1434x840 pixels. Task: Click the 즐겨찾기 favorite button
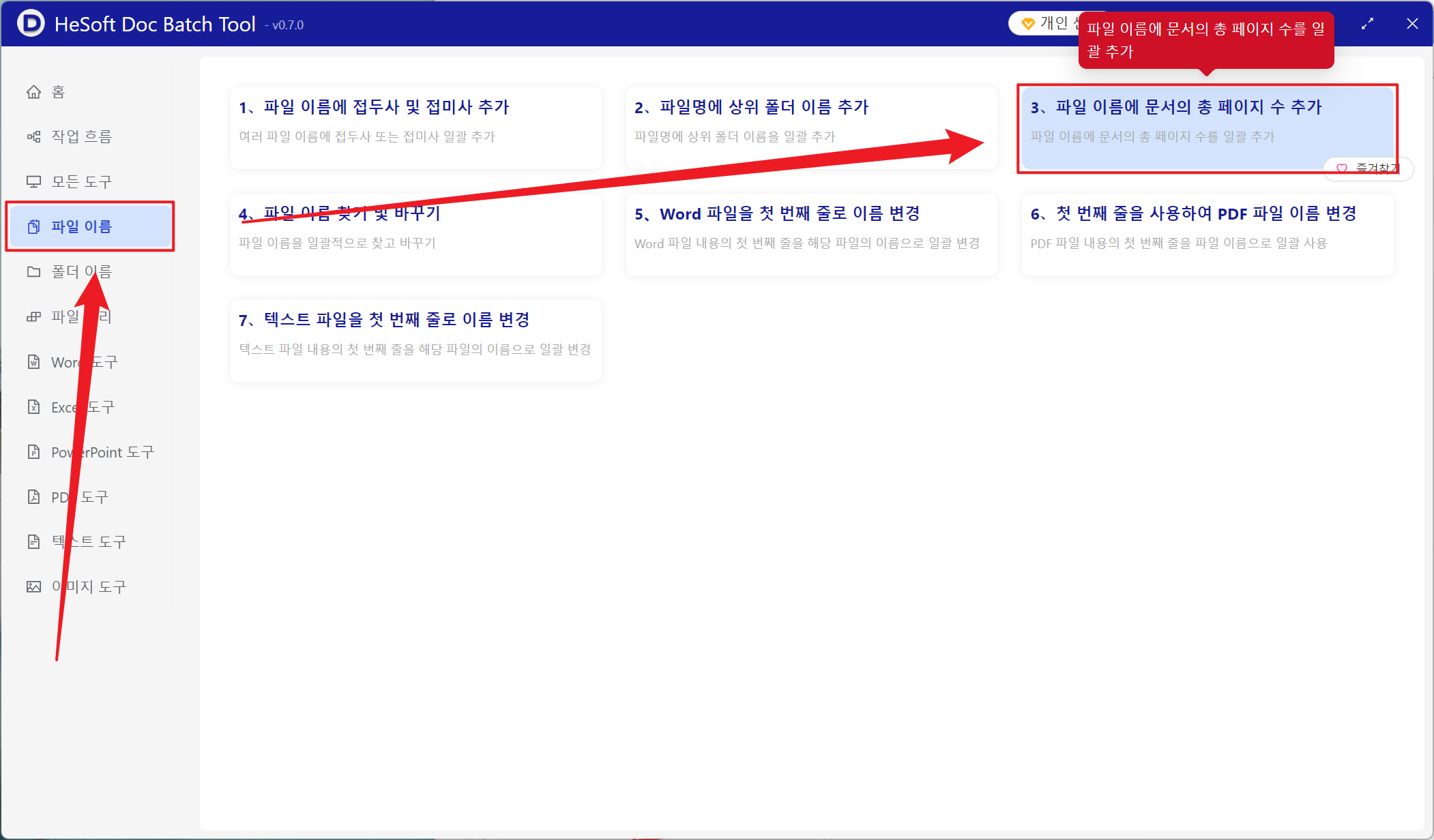1368,168
